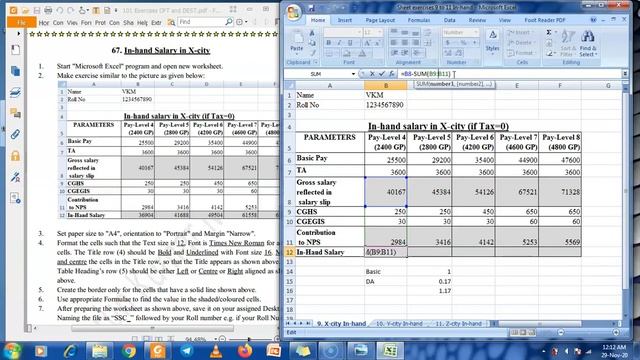This screenshot has width=640, height=360.
Task: Click inside the Excel formula bar
Action: [x=510, y=74]
